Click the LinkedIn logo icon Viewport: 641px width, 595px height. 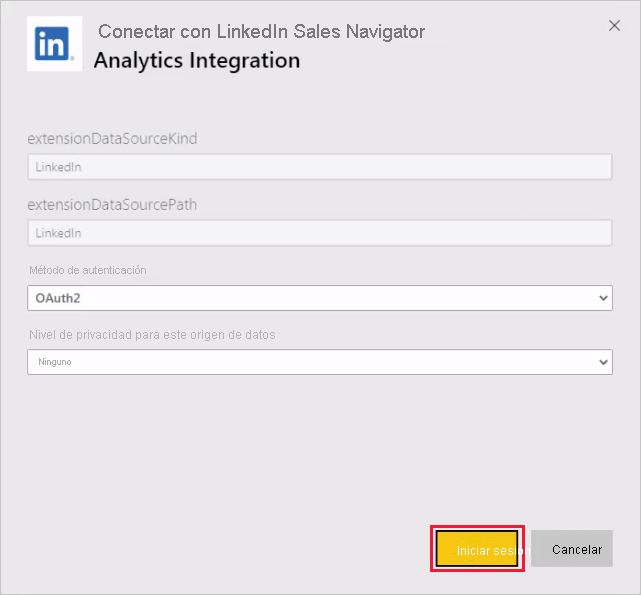click(x=54, y=44)
